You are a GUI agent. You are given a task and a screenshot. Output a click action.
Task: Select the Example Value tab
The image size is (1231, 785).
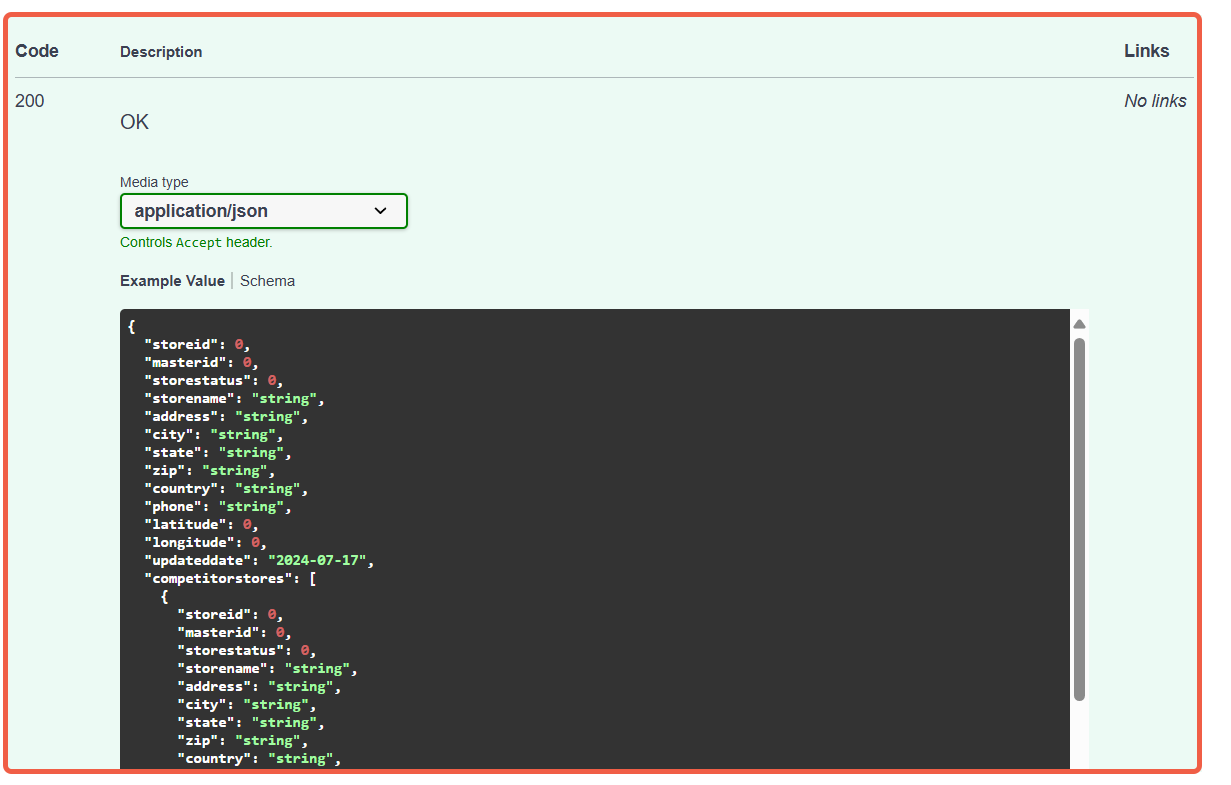[172, 281]
